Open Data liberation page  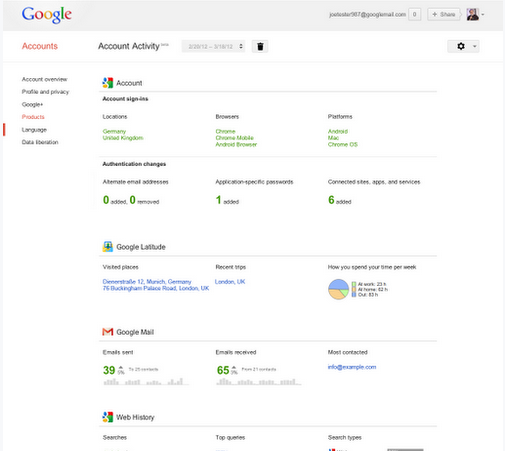click(x=40, y=142)
